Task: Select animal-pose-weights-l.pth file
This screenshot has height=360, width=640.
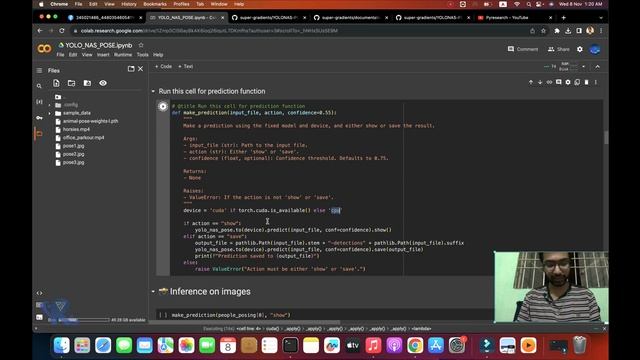Action: (x=90, y=121)
